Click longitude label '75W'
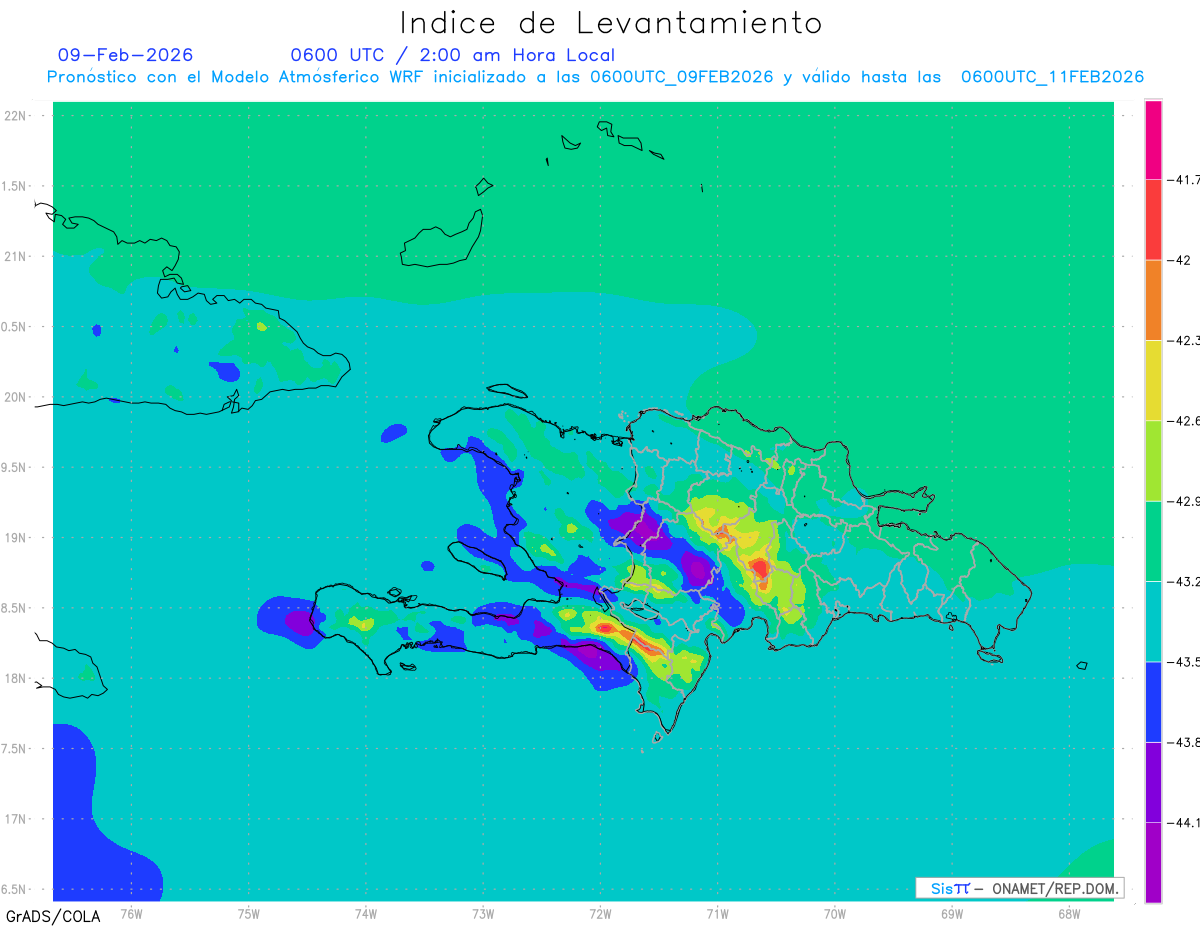Viewport: 1200px width, 927px height. (x=248, y=914)
